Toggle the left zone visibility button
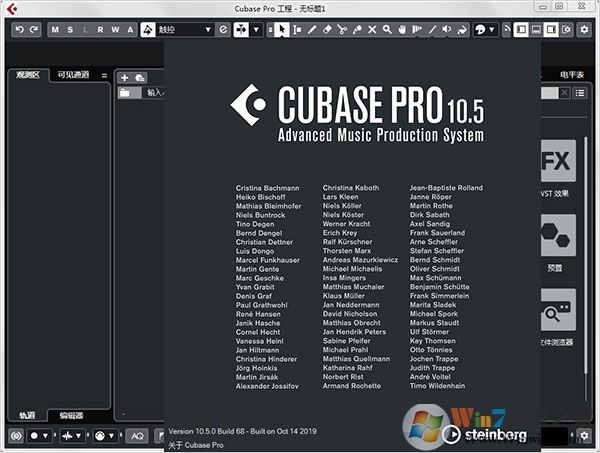The width and height of the screenshot is (600, 453). pos(521,29)
